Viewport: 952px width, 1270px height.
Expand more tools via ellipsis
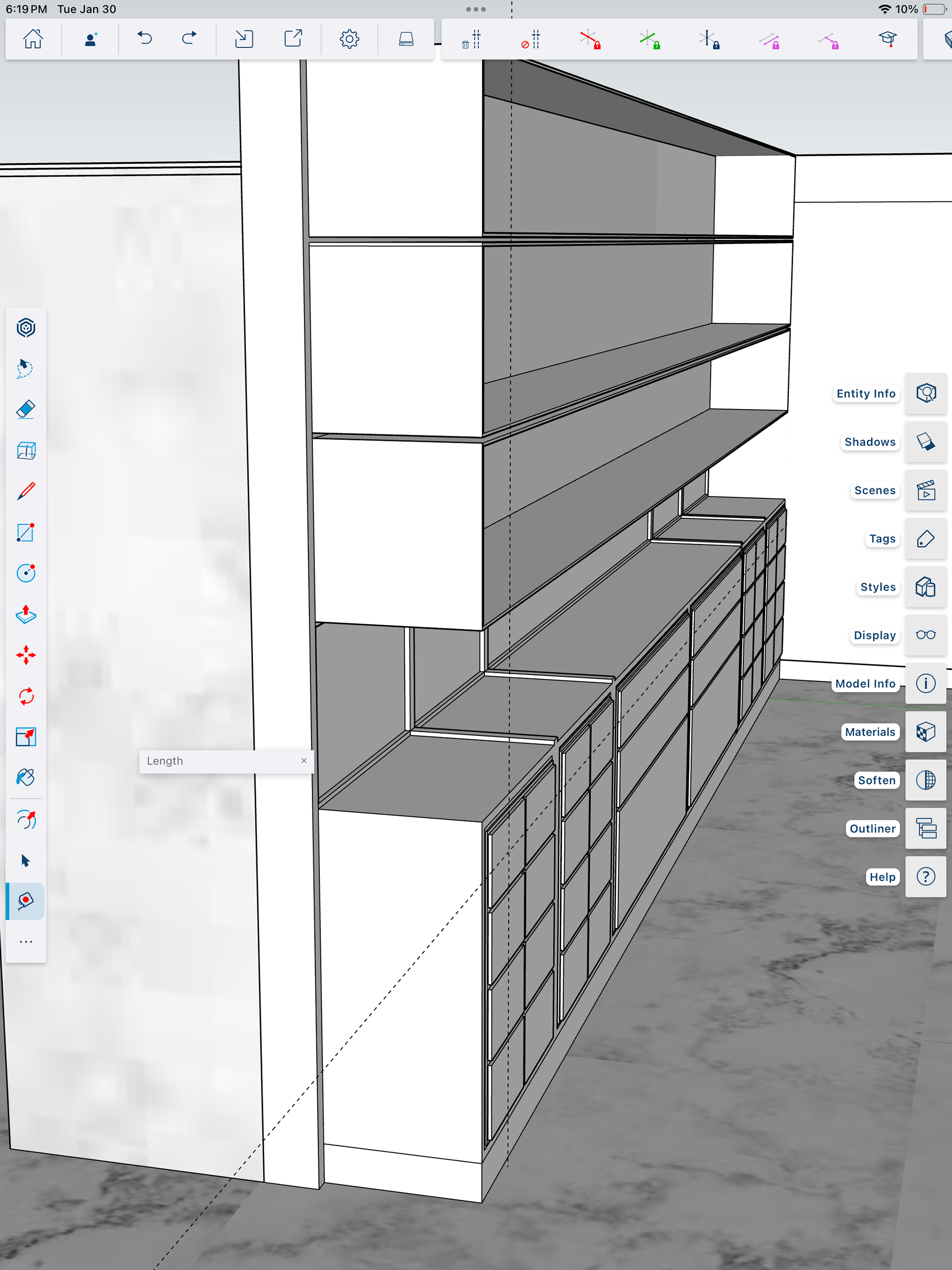pos(26,942)
